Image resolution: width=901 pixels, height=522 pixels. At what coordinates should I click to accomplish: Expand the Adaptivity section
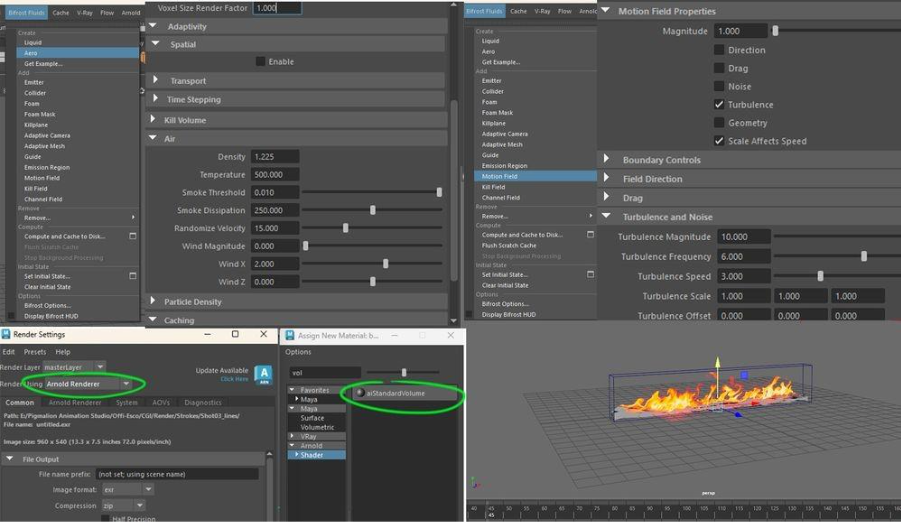[153, 26]
